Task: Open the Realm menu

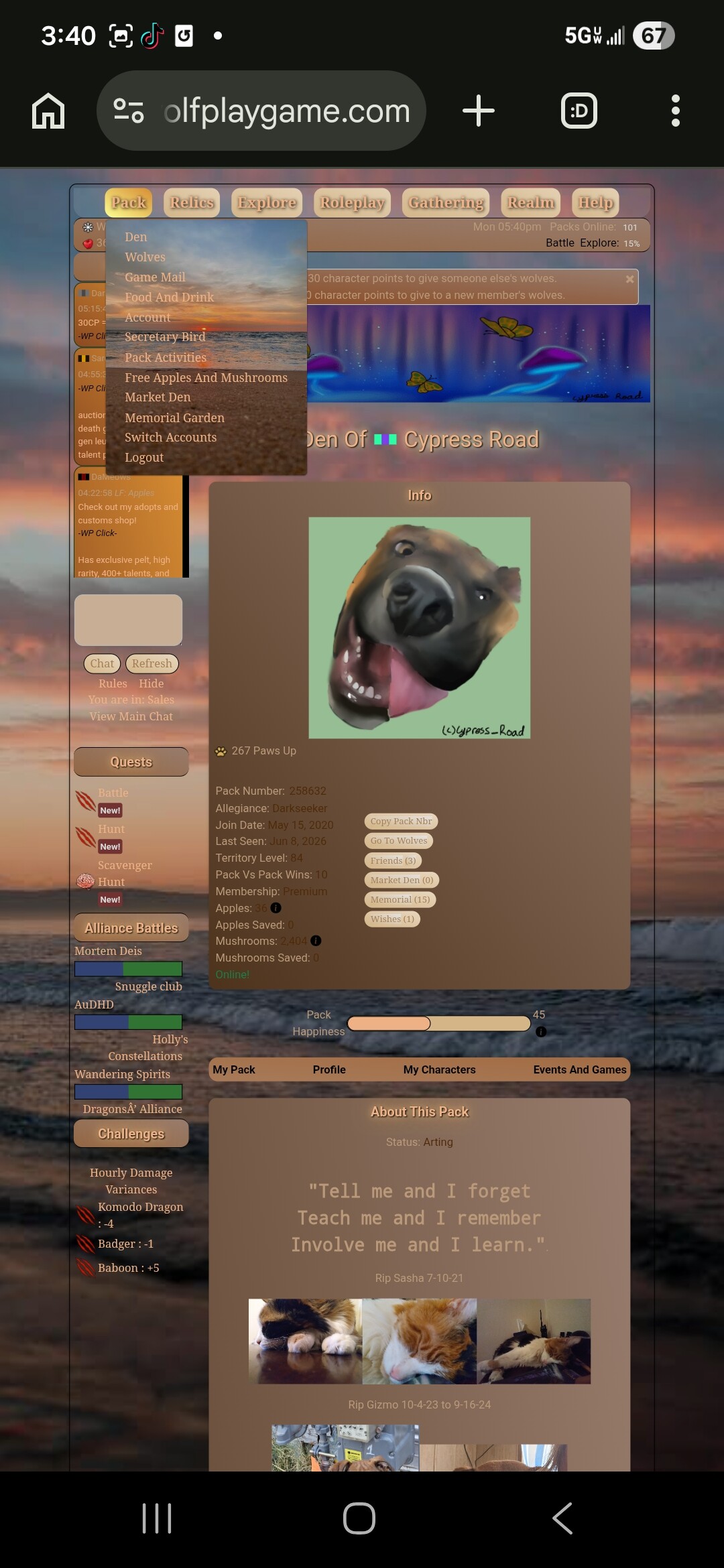Action: (x=531, y=202)
